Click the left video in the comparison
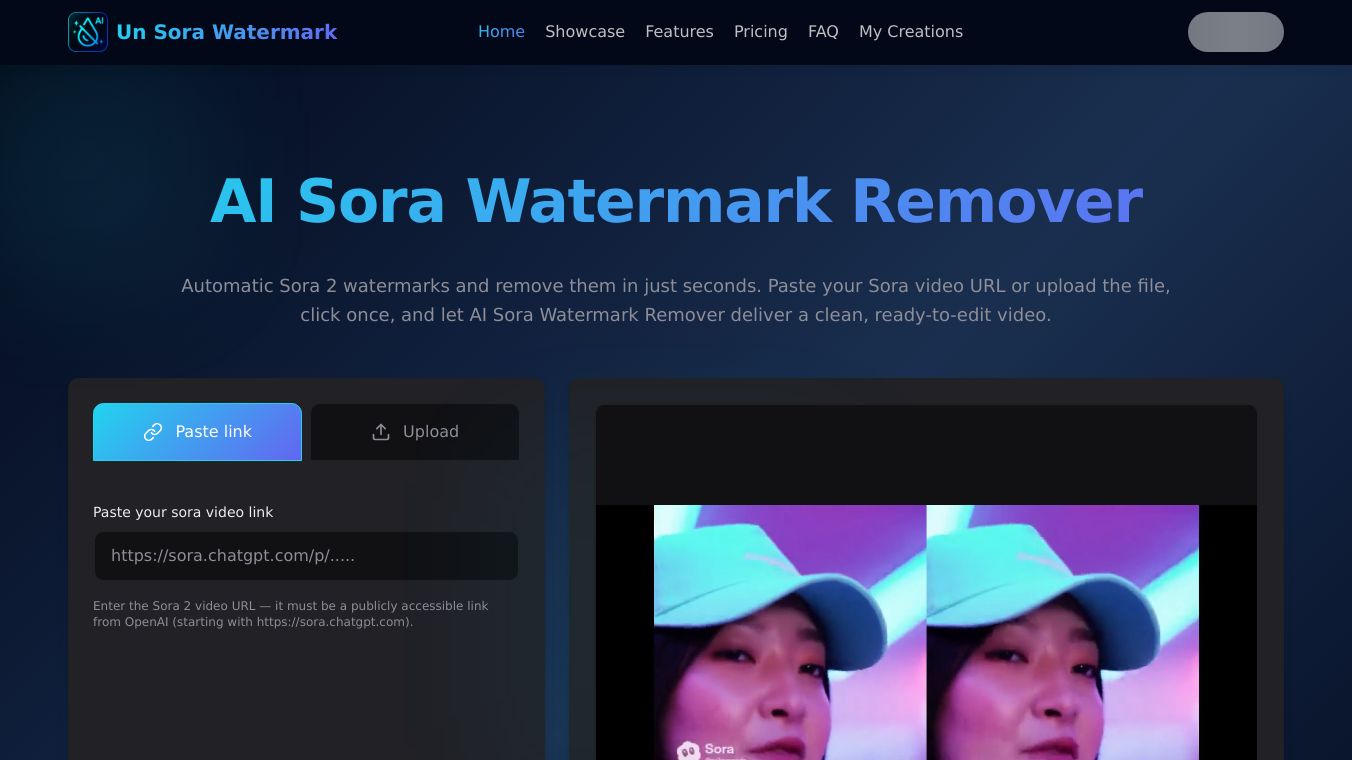 pos(790,632)
